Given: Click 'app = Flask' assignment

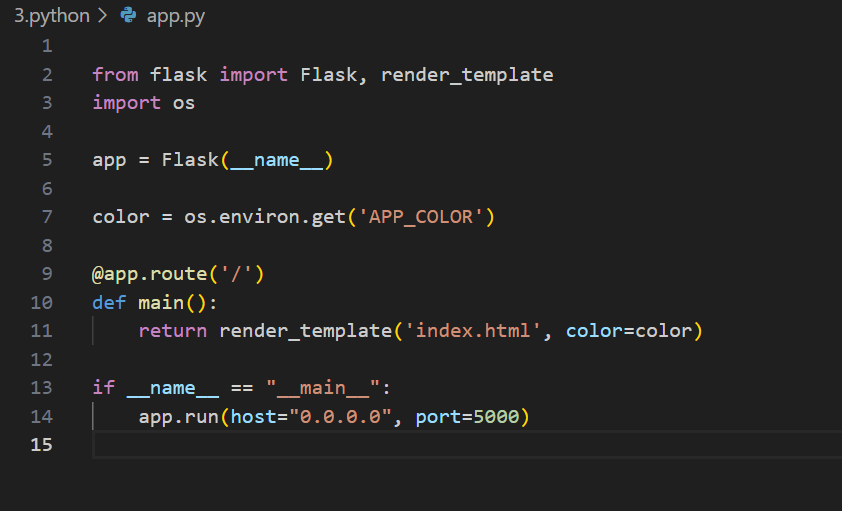Looking at the screenshot, I should (x=156, y=159).
